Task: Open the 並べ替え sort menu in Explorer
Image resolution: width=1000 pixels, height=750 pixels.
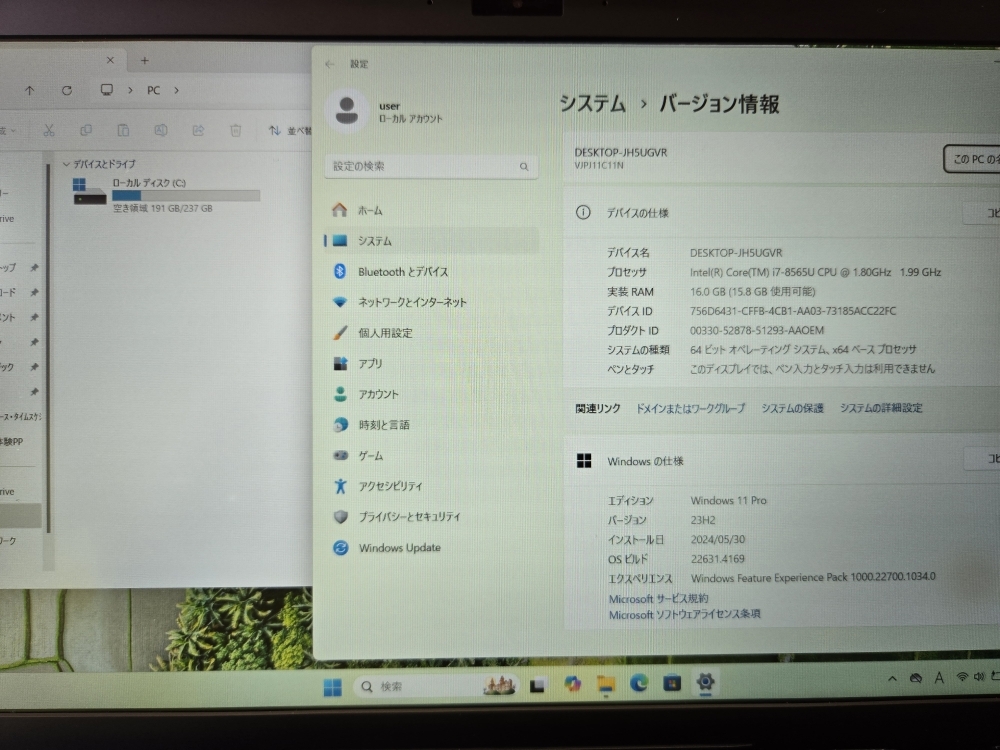Action: [x=290, y=131]
